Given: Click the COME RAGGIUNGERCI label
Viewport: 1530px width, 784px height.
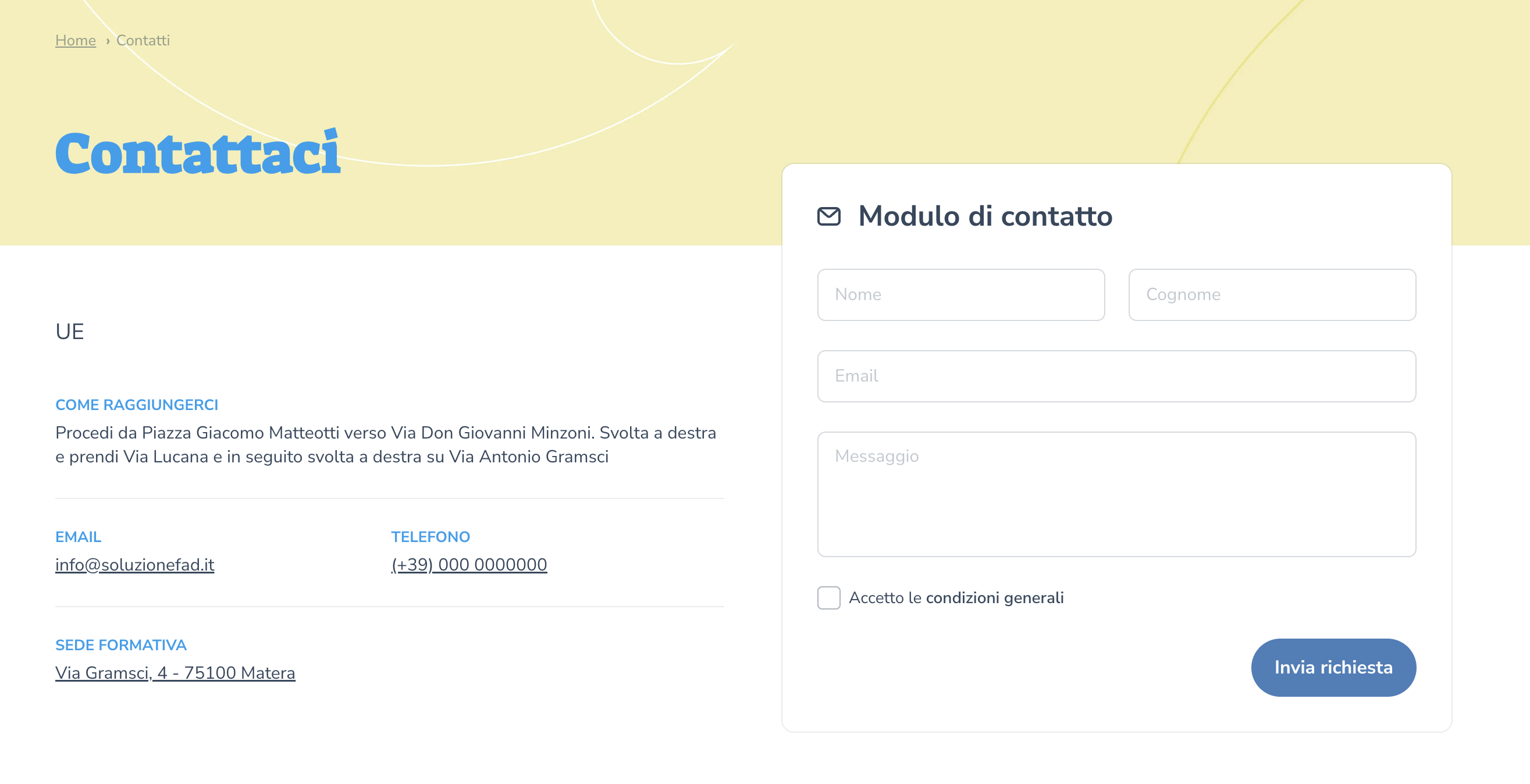Looking at the screenshot, I should pyautogui.click(x=137, y=405).
